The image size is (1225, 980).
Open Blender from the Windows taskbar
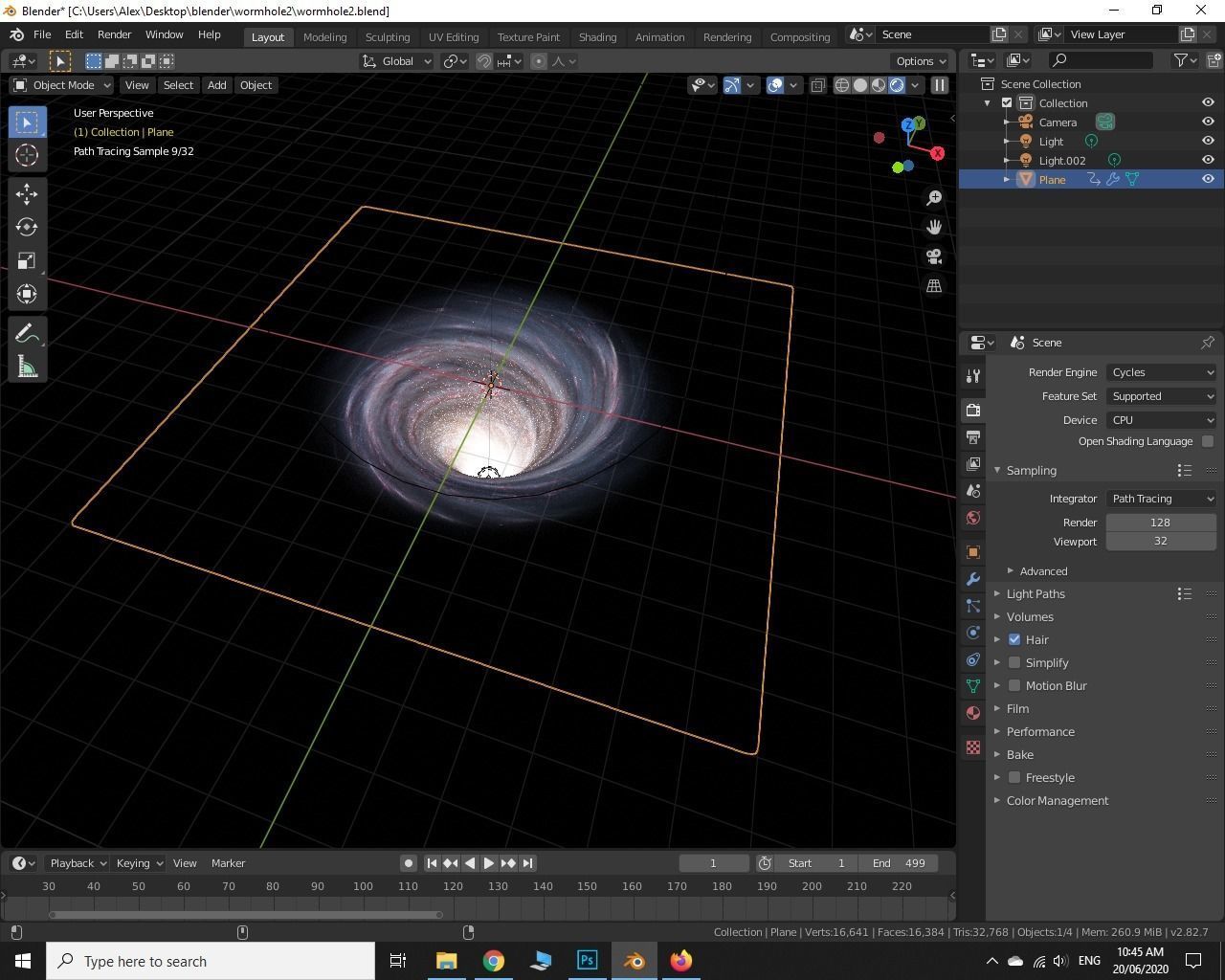(634, 961)
